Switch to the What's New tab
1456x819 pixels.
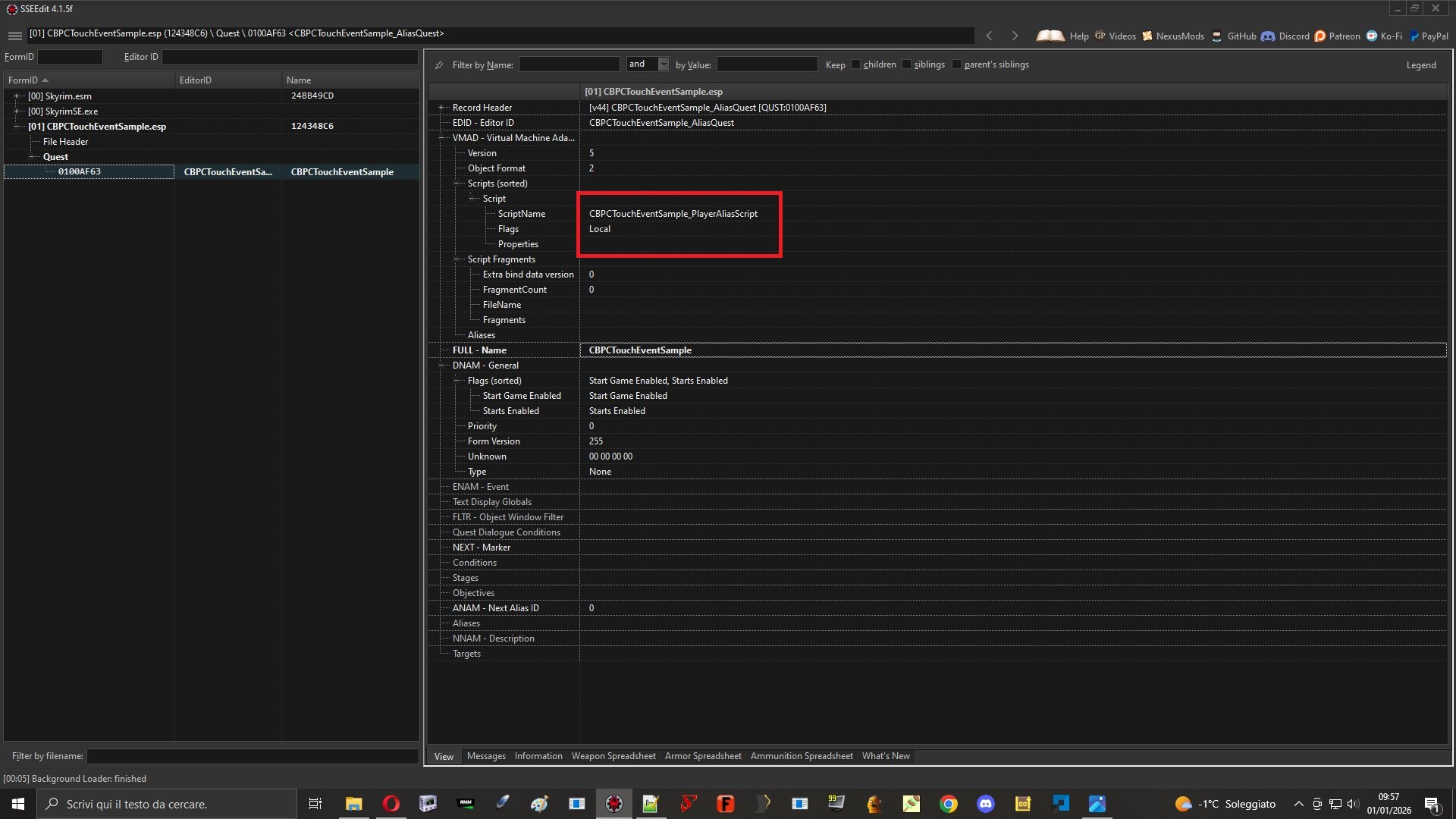886,756
